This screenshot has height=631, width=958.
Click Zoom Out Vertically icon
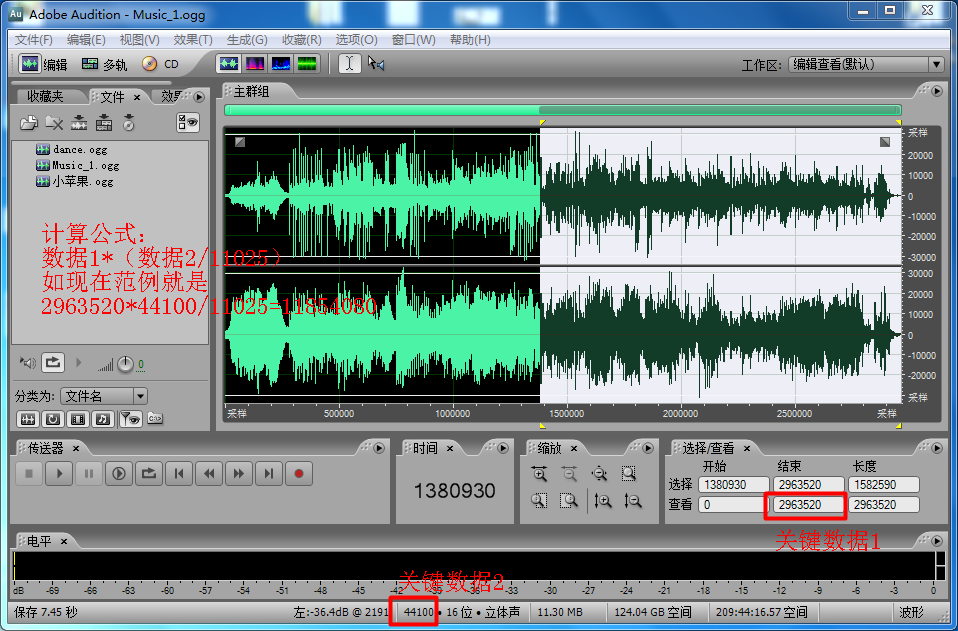(x=632, y=501)
